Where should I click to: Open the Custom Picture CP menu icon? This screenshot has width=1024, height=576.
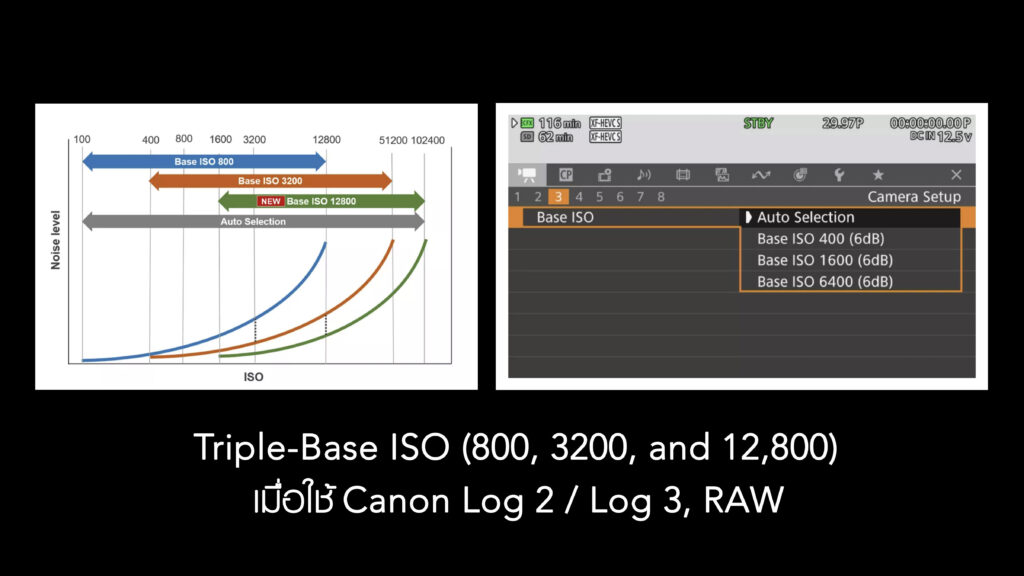tap(565, 175)
